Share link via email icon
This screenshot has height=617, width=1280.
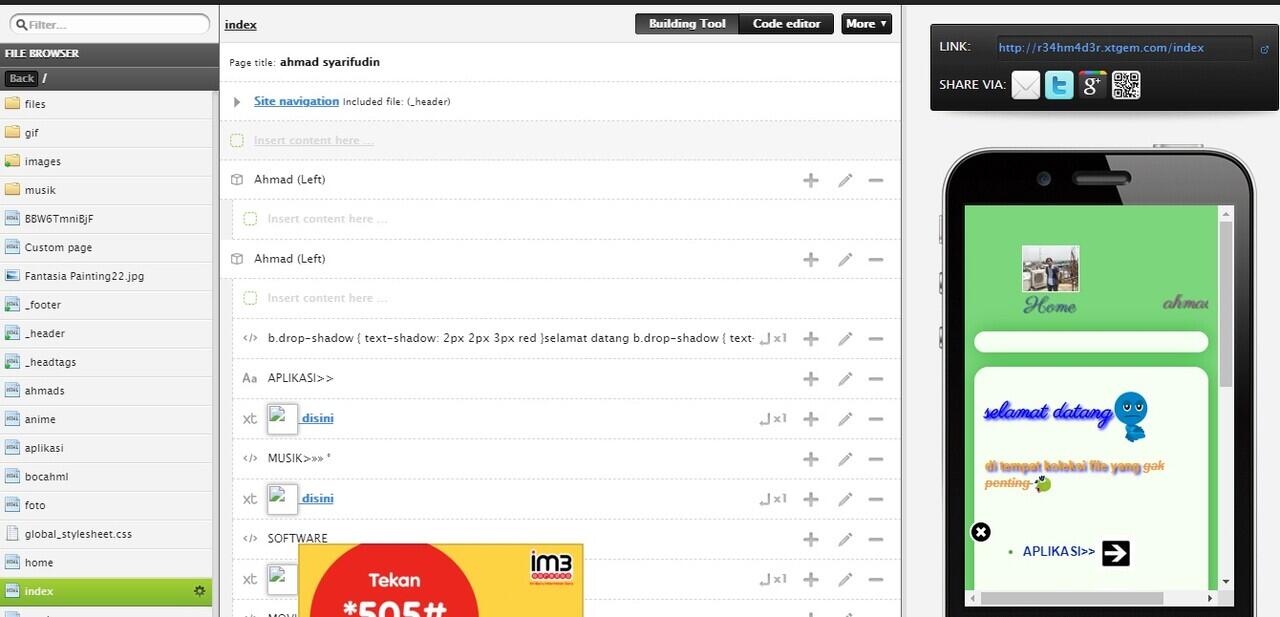(x=1026, y=85)
